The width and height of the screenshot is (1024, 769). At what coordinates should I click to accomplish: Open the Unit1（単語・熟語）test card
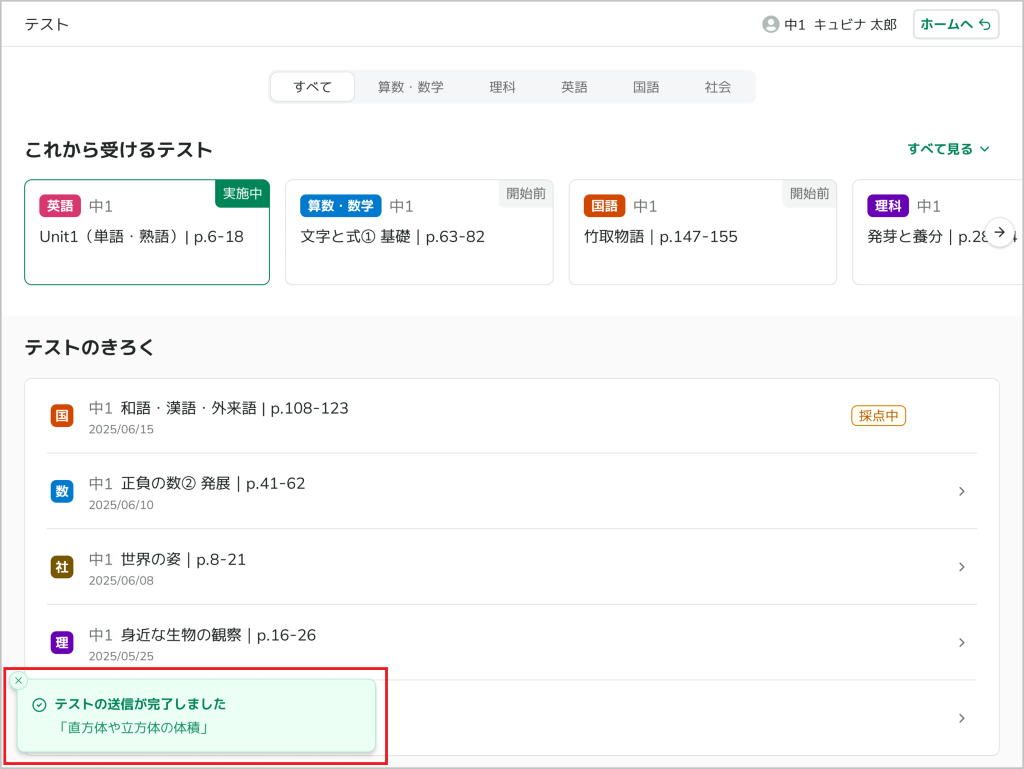(x=147, y=232)
